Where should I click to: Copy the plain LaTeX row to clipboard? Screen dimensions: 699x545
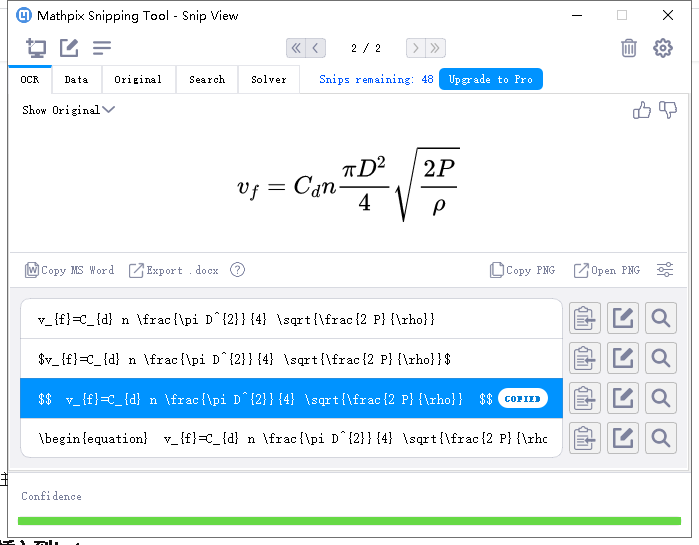coord(585,318)
